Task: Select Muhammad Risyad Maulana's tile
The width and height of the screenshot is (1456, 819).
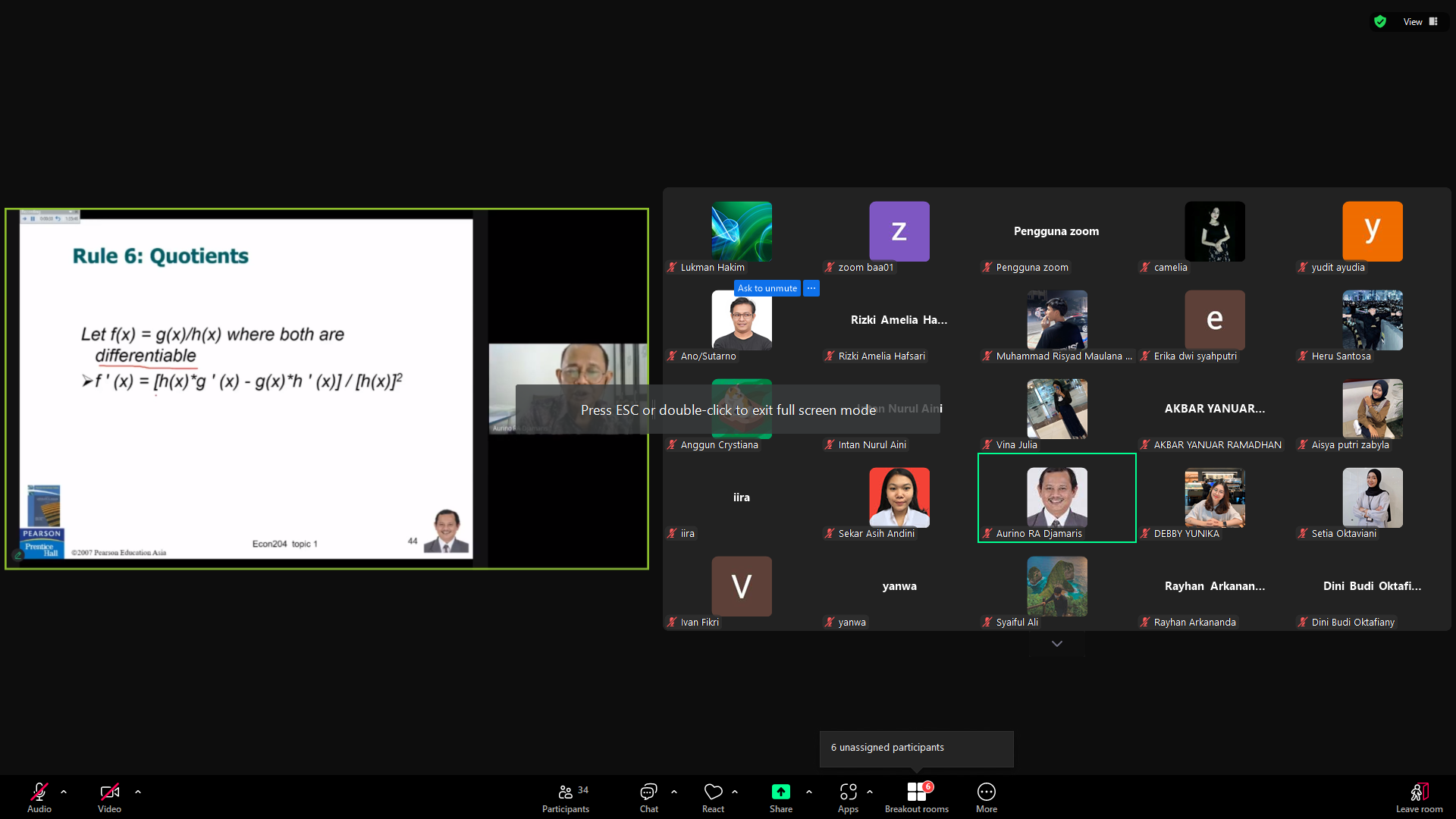Action: pos(1057,320)
